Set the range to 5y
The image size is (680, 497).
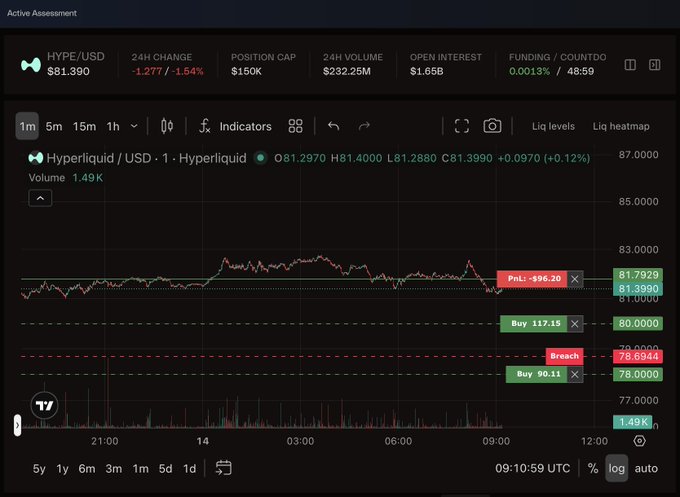tap(39, 469)
